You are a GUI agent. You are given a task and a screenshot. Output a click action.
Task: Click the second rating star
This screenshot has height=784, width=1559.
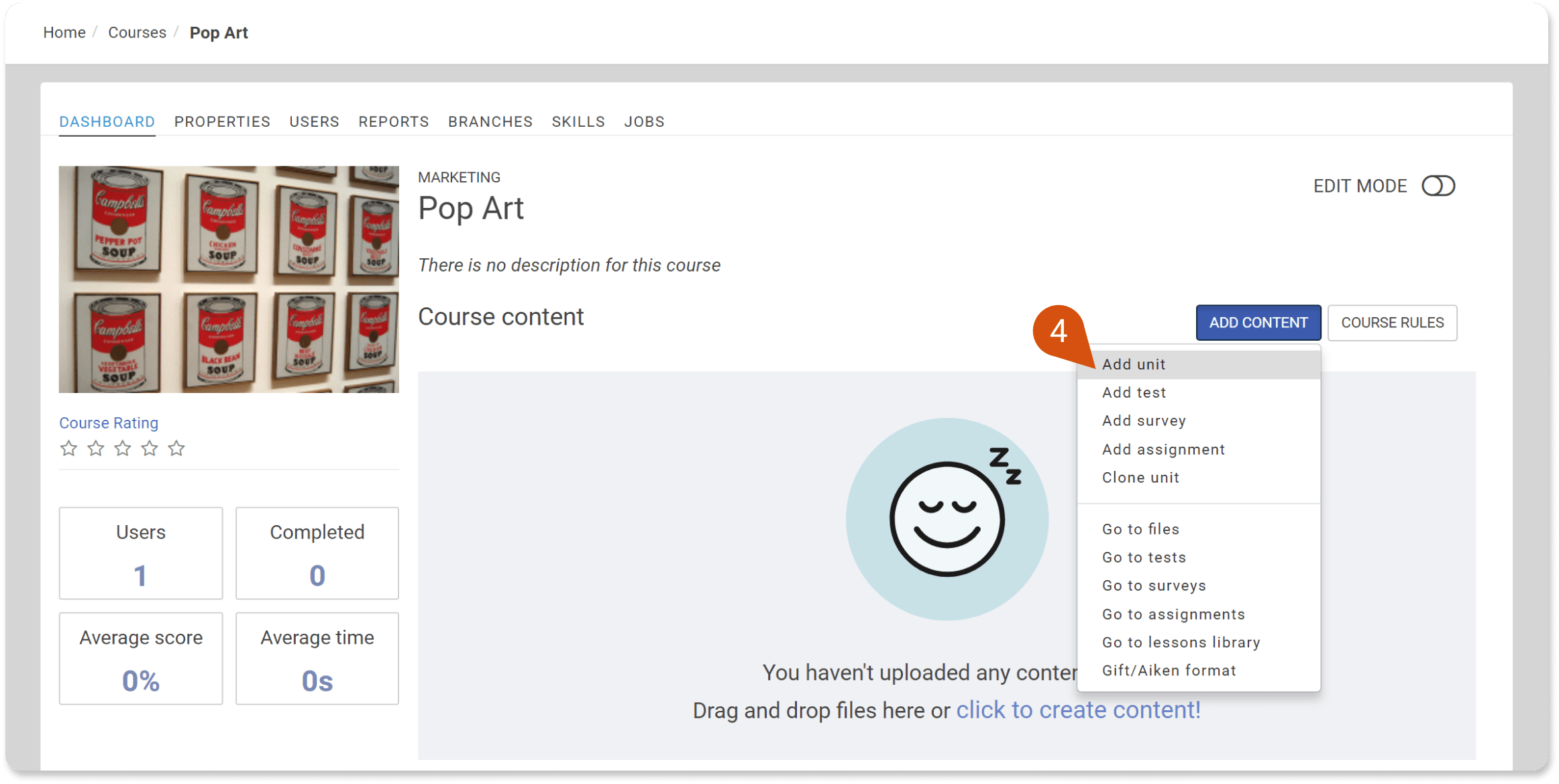click(96, 448)
